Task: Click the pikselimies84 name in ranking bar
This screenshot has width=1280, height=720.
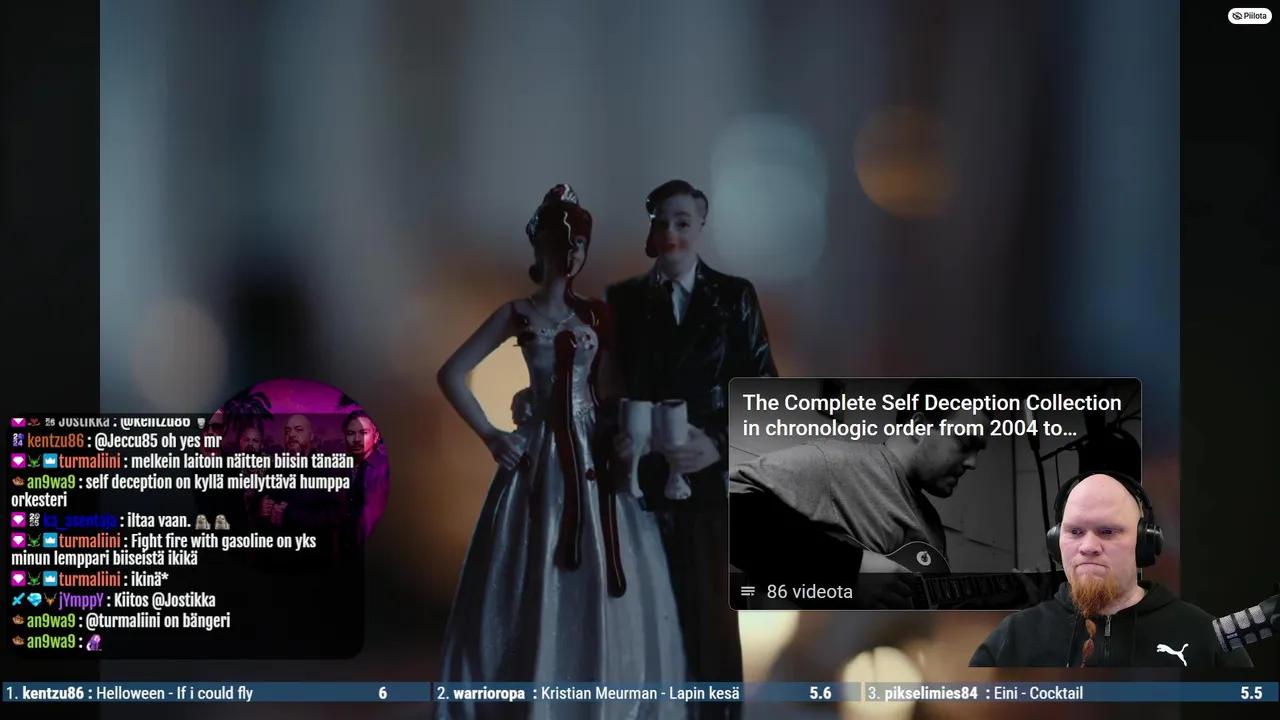Action: pos(931,693)
